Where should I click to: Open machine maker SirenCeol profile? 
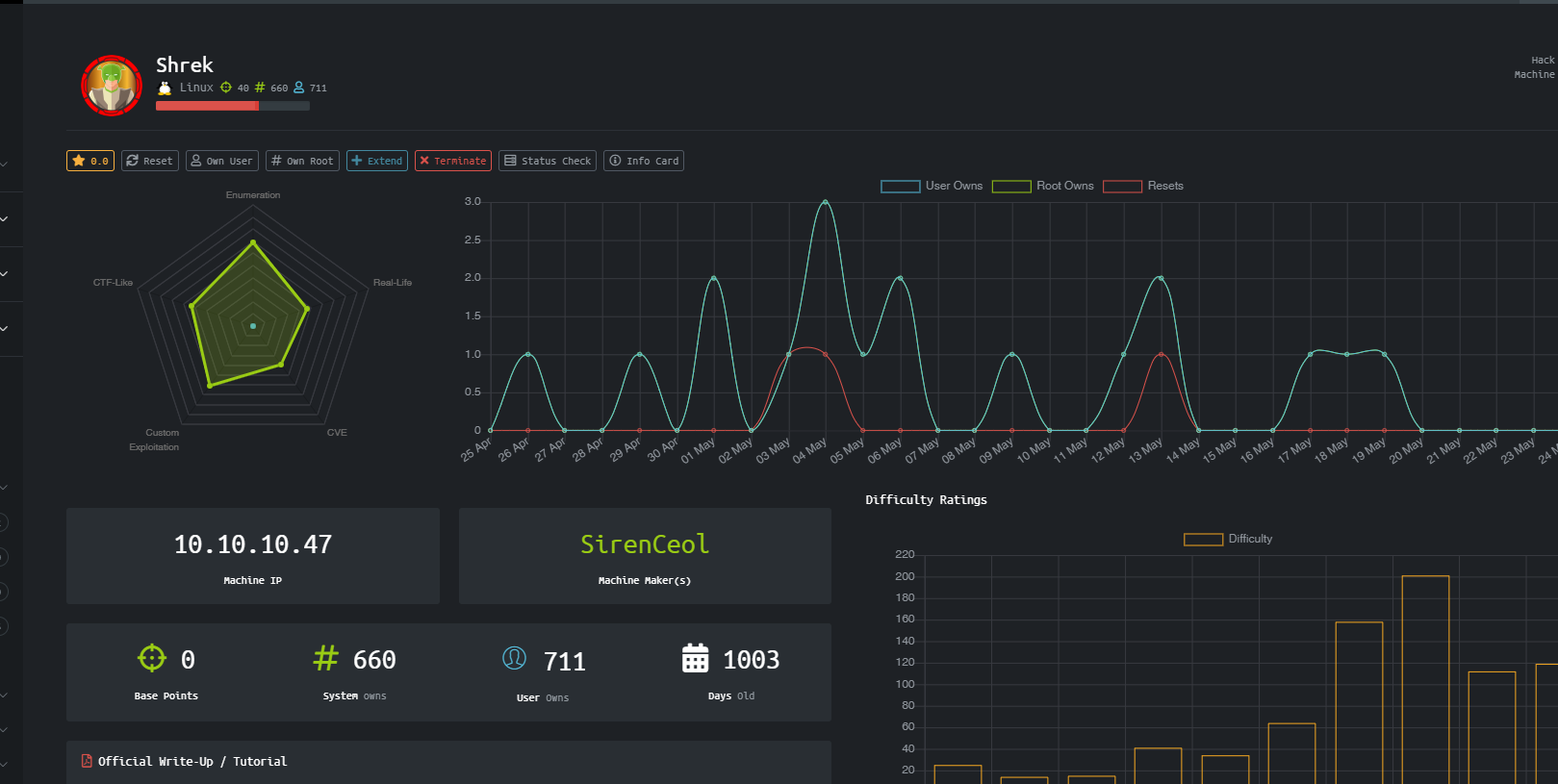(645, 544)
